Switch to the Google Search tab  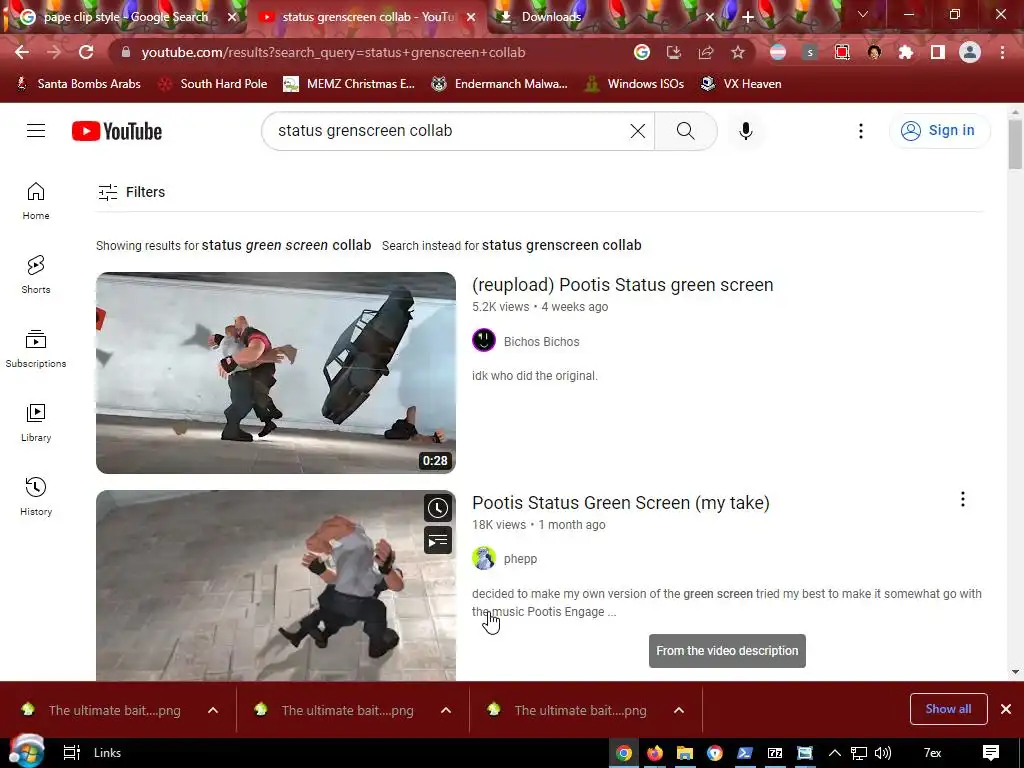[x=125, y=17]
